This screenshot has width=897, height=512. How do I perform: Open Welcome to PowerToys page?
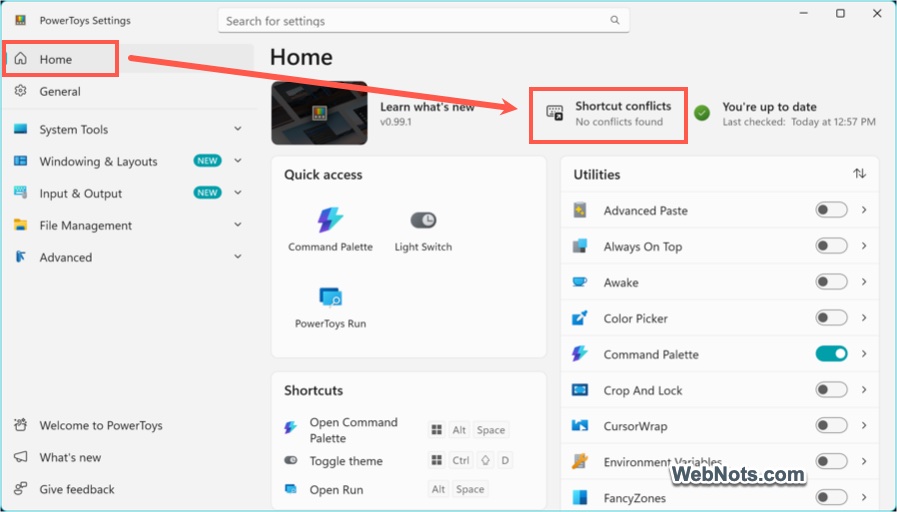click(128, 425)
